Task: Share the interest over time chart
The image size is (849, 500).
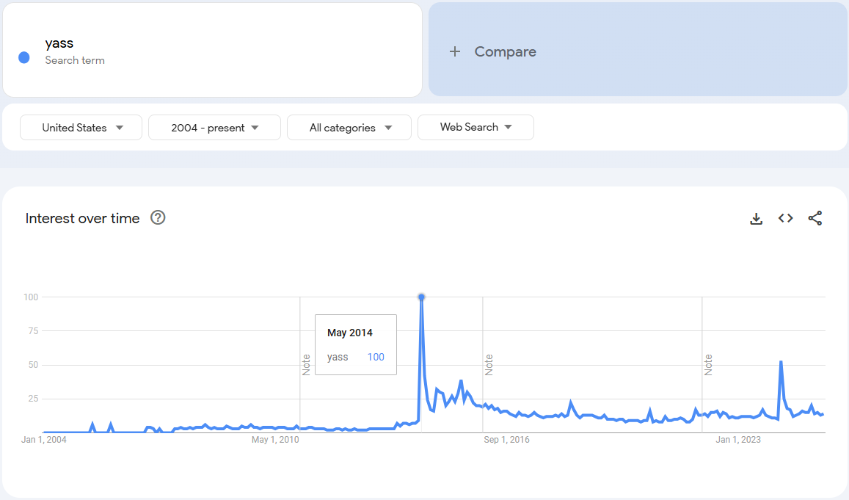Action: click(x=815, y=218)
